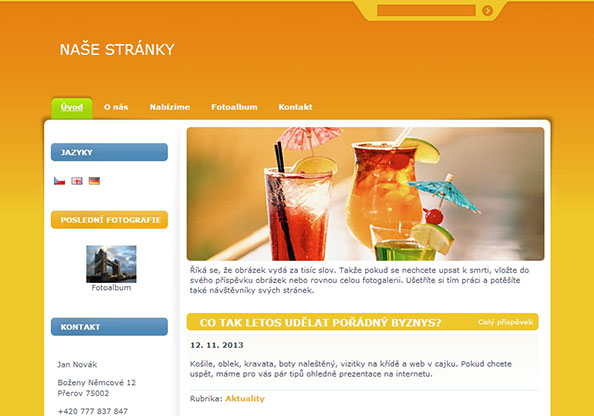This screenshot has height=416, width=594.
Task: Select the German flag language icon
Action: [x=94, y=181]
